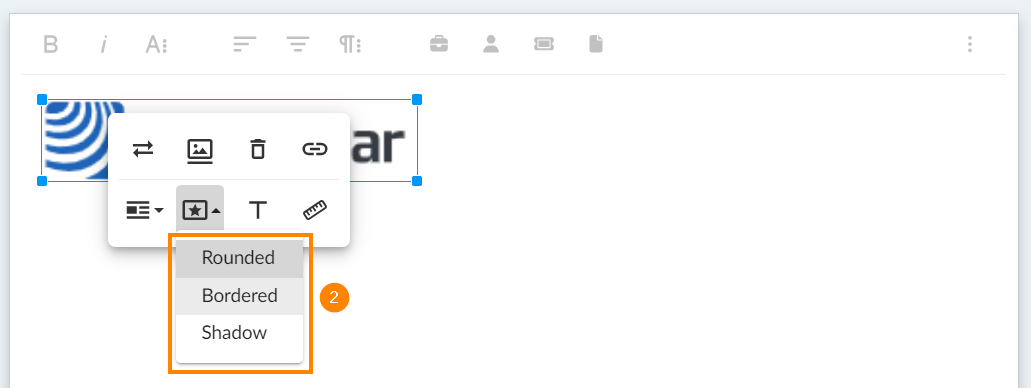Screen dimensions: 1031x388
Task: Click the Replace image arrows icon
Action: click(143, 149)
